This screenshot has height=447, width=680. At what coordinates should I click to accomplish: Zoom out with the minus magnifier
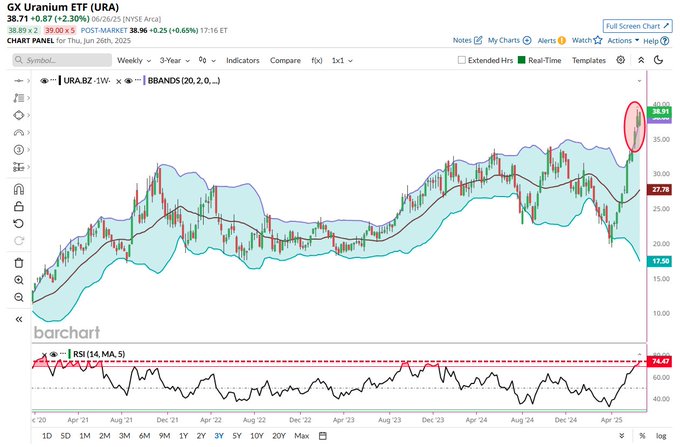19,297
